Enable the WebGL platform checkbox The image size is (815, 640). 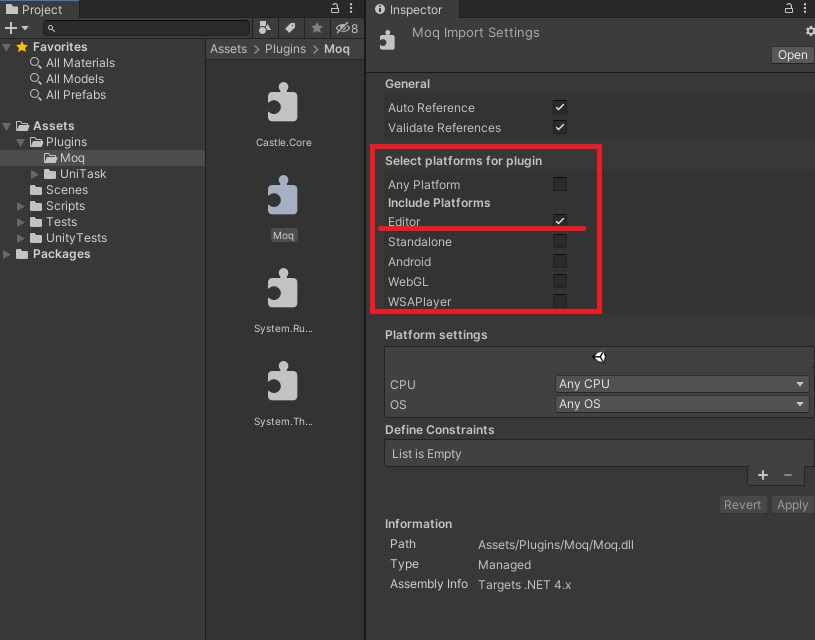click(560, 281)
